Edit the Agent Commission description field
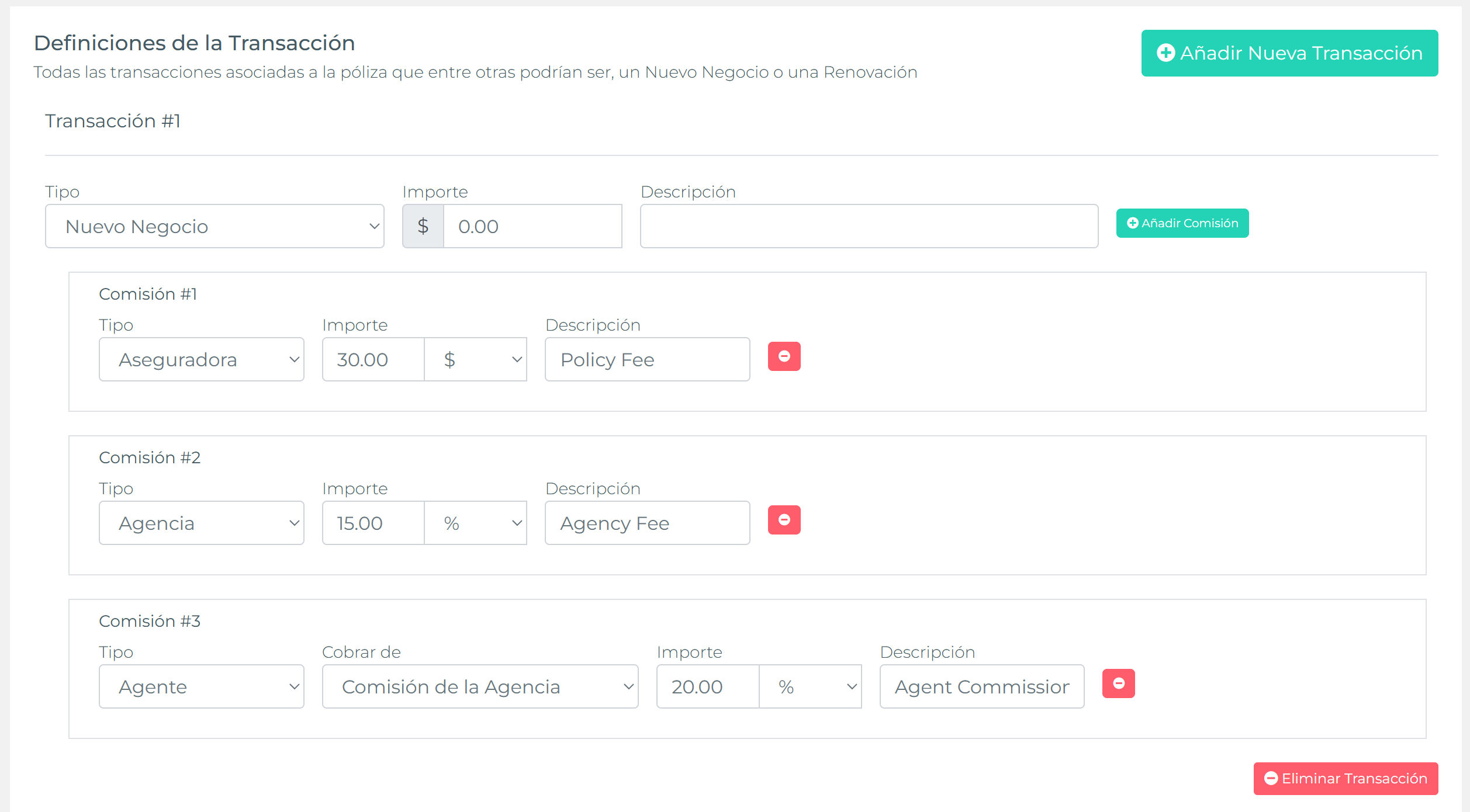The height and width of the screenshot is (812, 1470). pyautogui.click(x=981, y=687)
